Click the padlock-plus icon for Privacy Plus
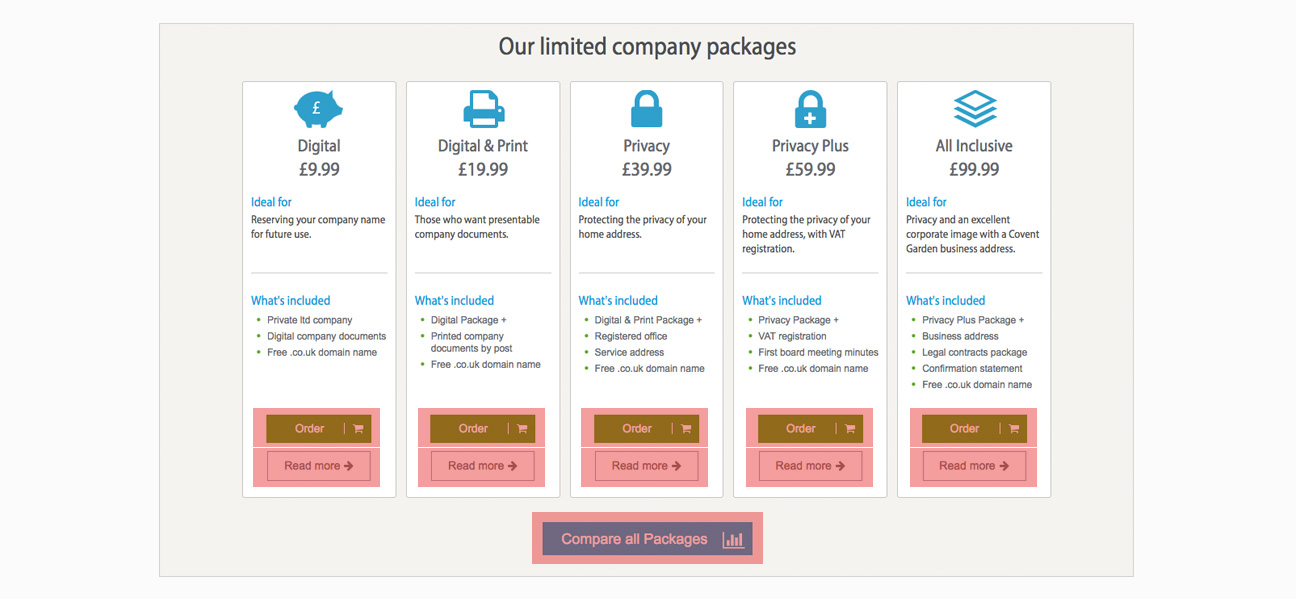 (x=810, y=108)
